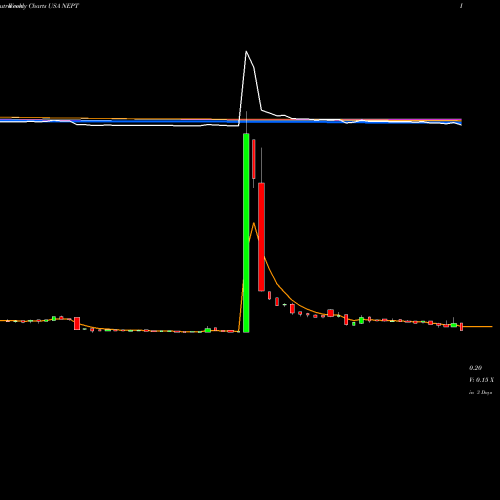The image size is (500, 500).
Task: Click the tall green candlestick
Action: point(246,233)
